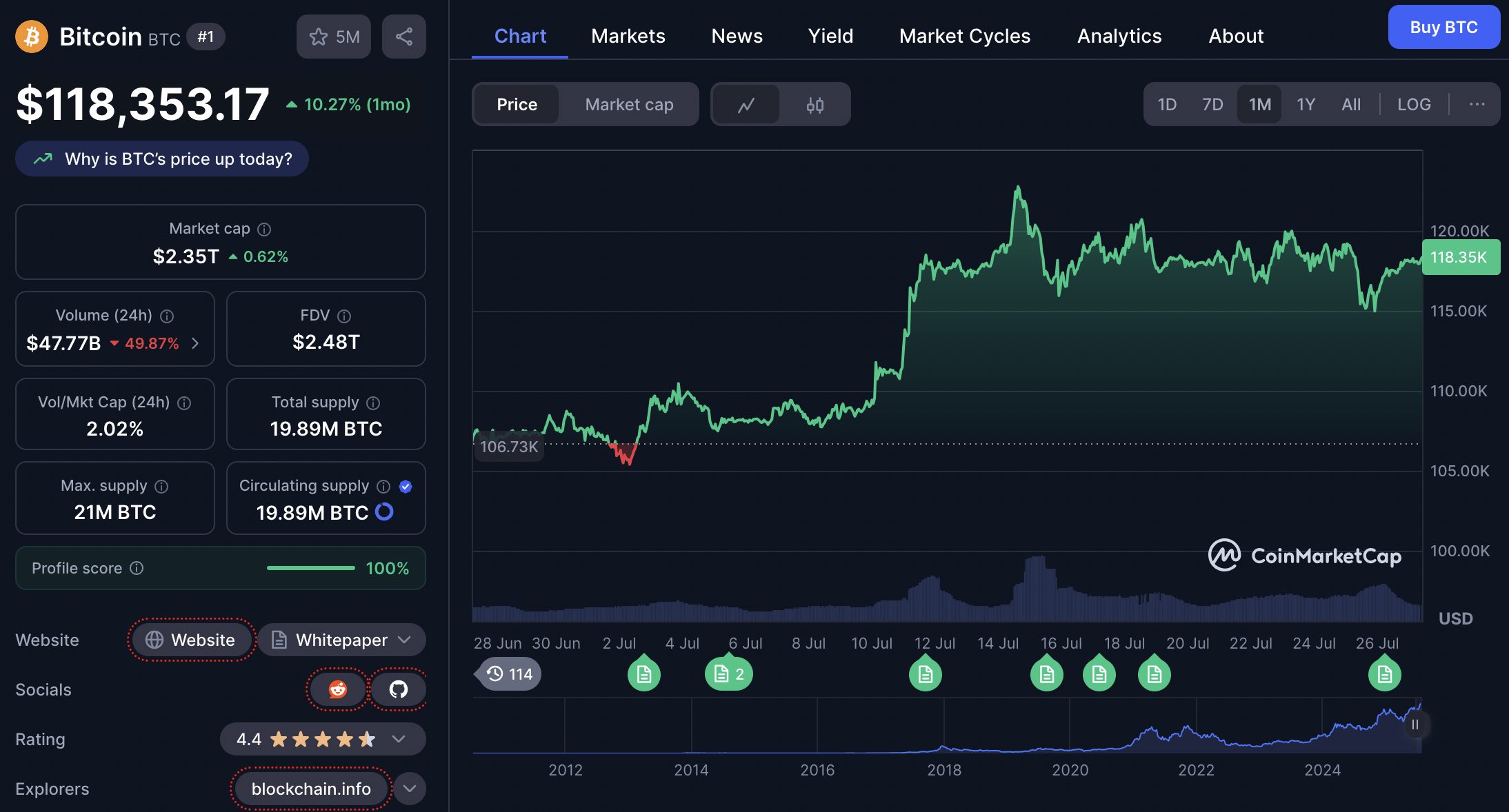Click 2018 on the range timeline

tap(944, 770)
